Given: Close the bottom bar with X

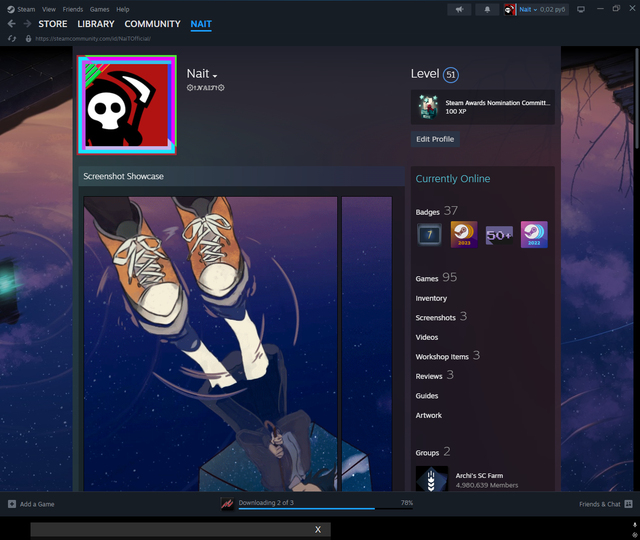Looking at the screenshot, I should pos(318,529).
